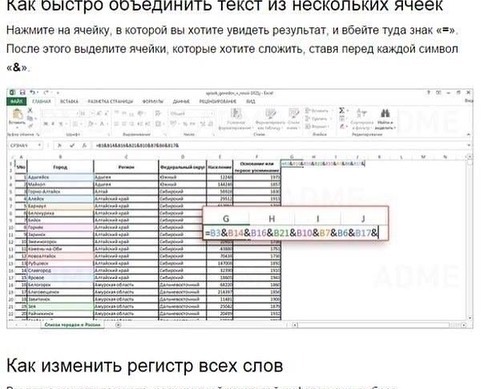Click the Cell Styles icon
Image resolution: width=484 pixels, height=389 pixels.
click(293, 114)
